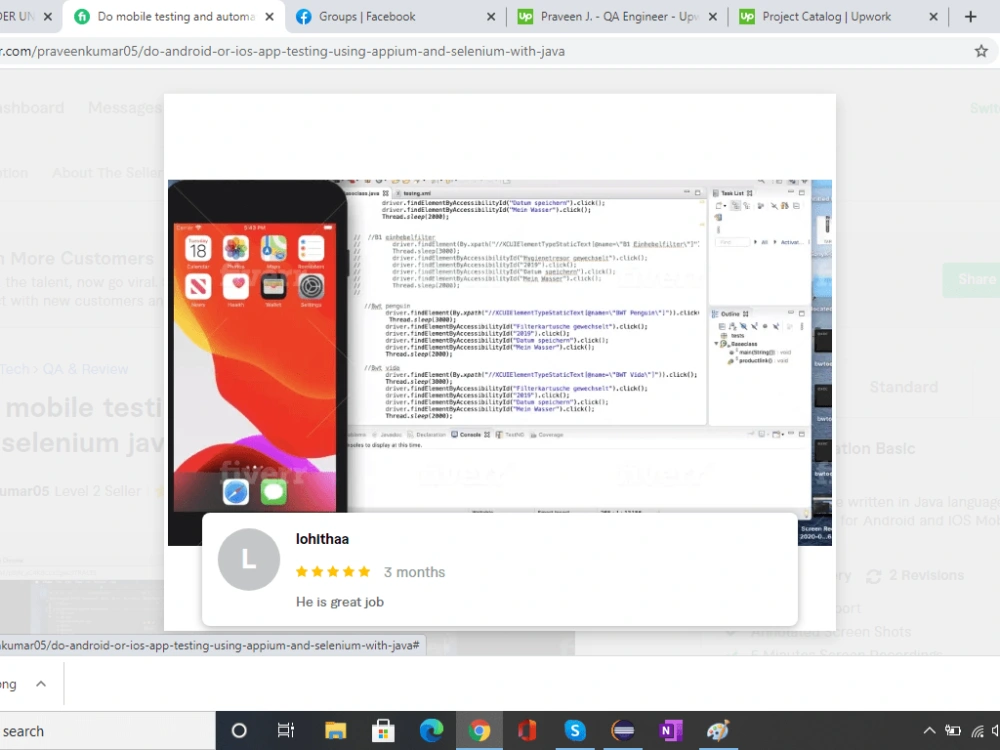
Task: Bookmark this page with the star icon
Action: [x=981, y=51]
